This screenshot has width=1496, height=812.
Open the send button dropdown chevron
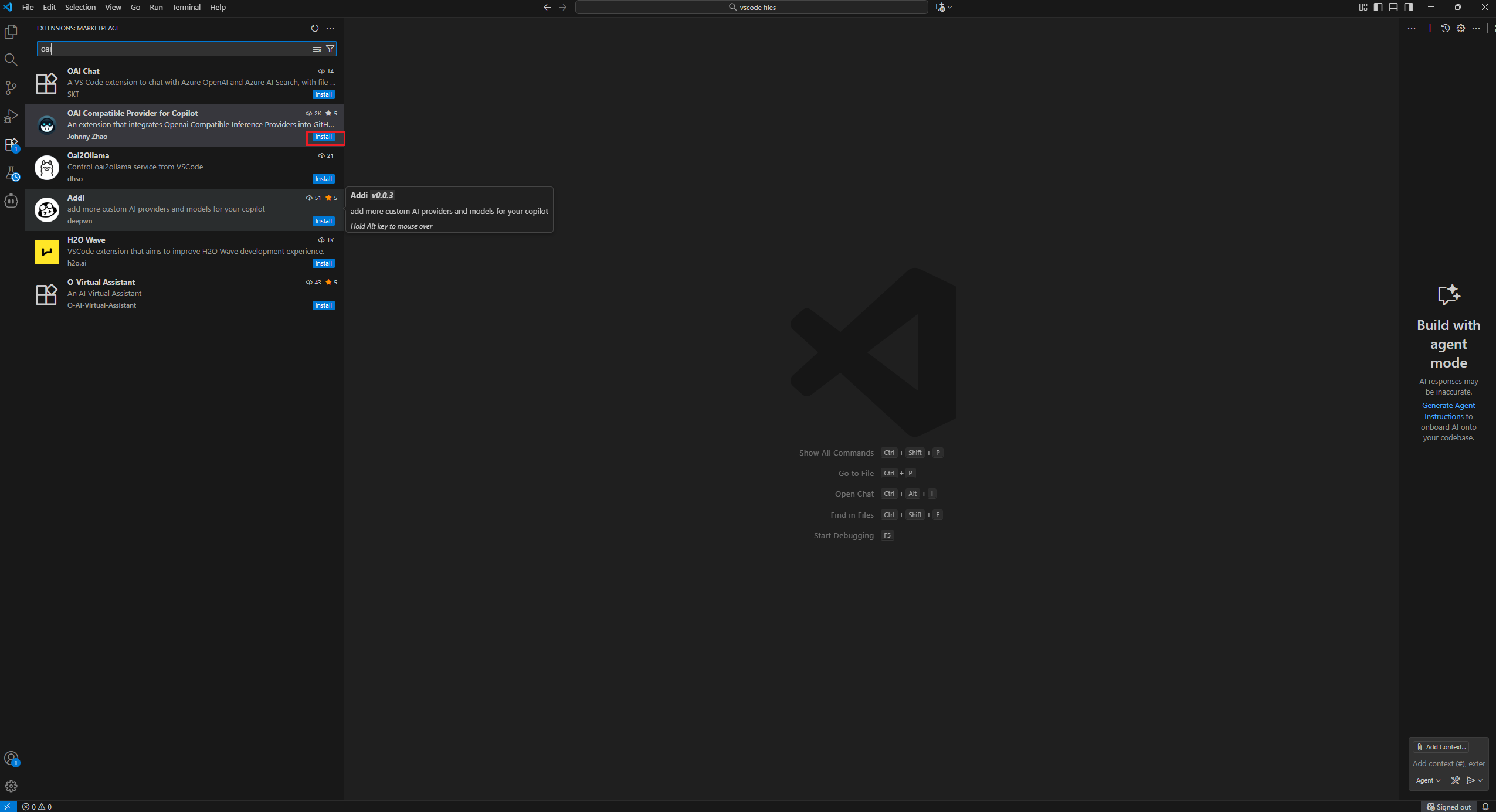coord(1481,780)
